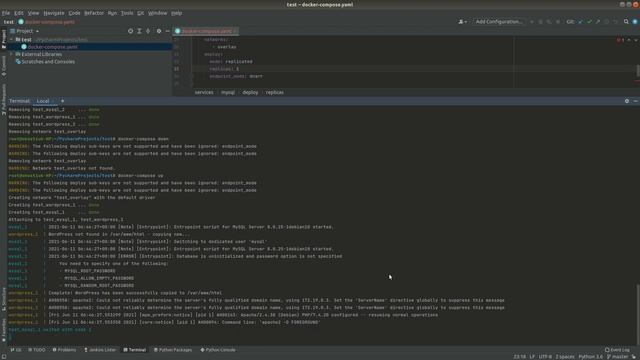Click the red error indicator in editor

[620, 40]
